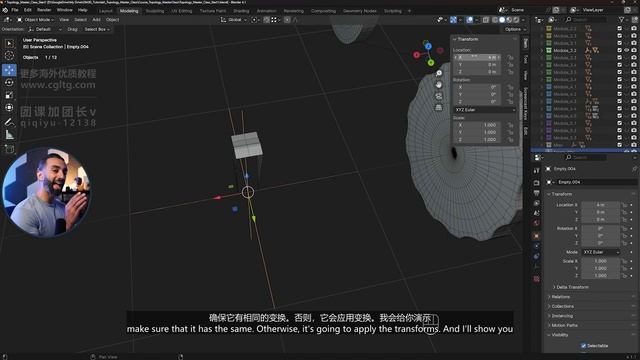Click the red X axis on navigation gizmo

point(416,55)
